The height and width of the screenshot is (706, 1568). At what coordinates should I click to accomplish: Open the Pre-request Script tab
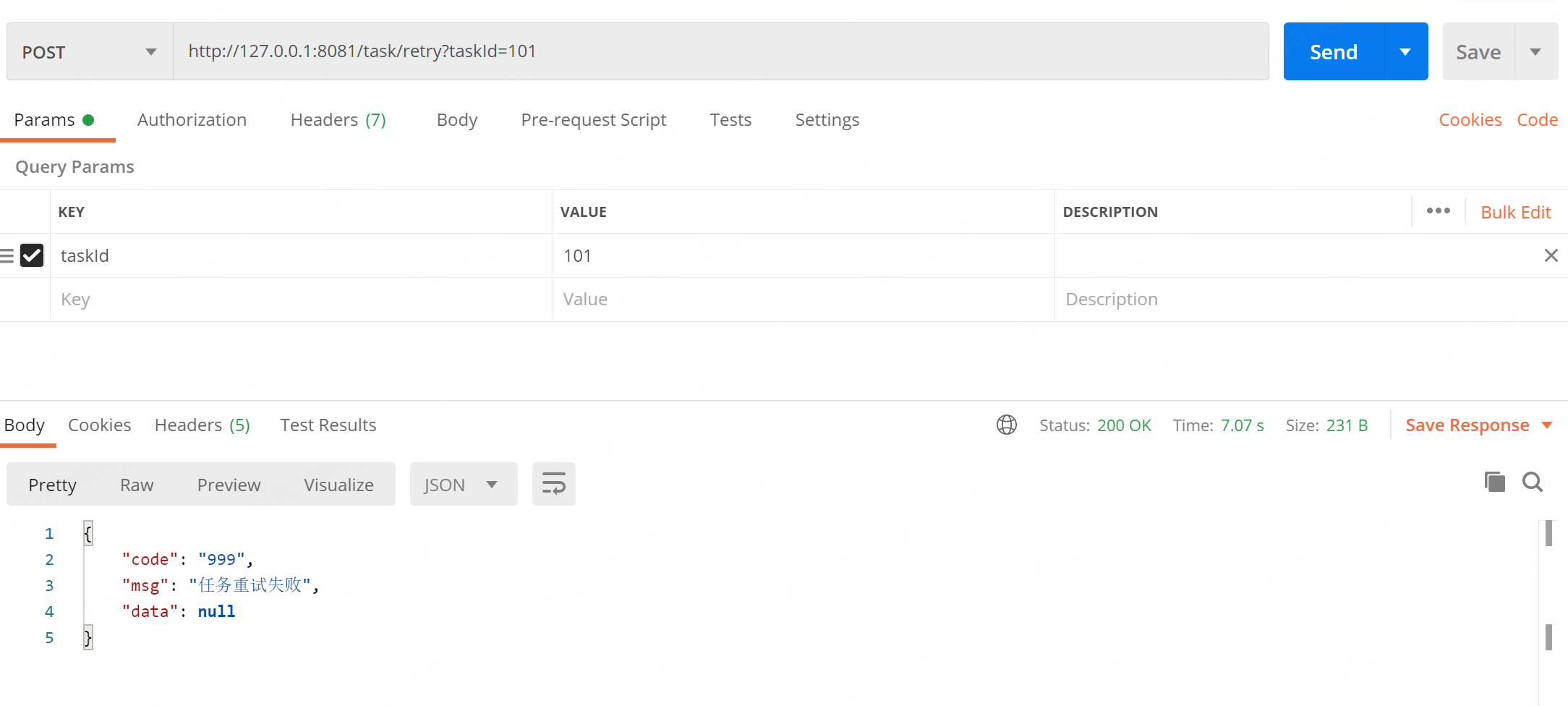(x=594, y=120)
